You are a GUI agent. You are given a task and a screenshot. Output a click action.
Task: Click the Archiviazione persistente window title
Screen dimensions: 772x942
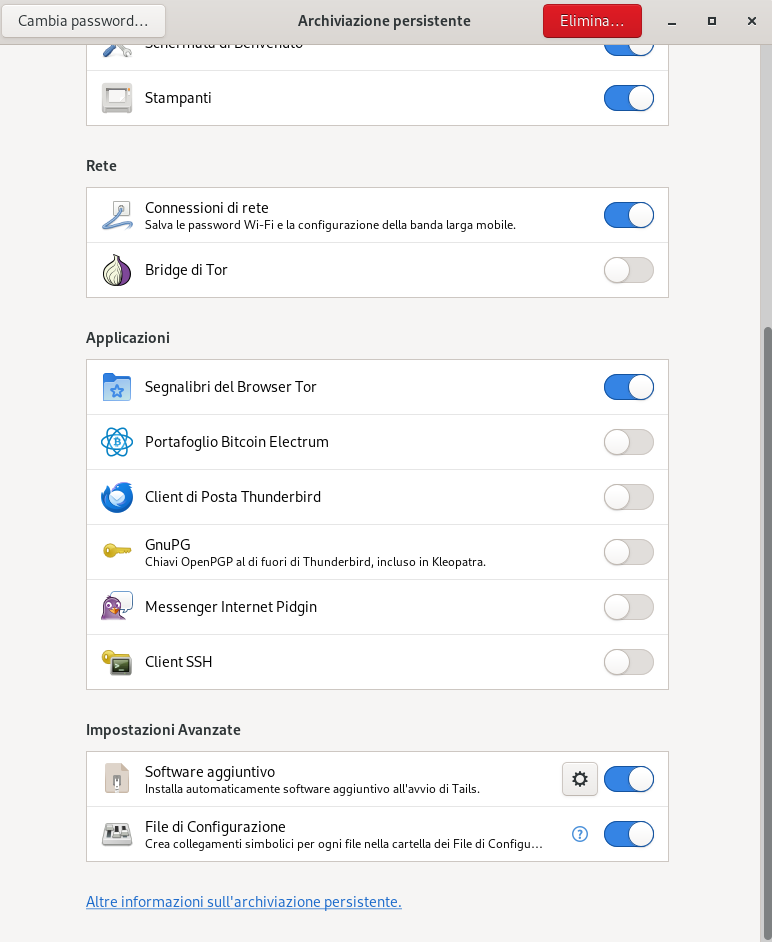tap(384, 21)
